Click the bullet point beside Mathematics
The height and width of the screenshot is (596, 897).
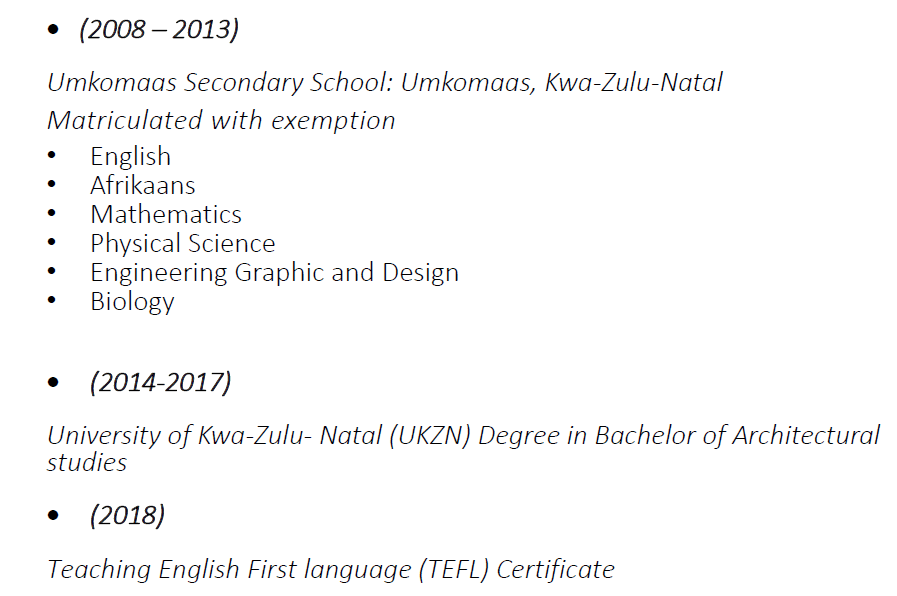tap(53, 215)
